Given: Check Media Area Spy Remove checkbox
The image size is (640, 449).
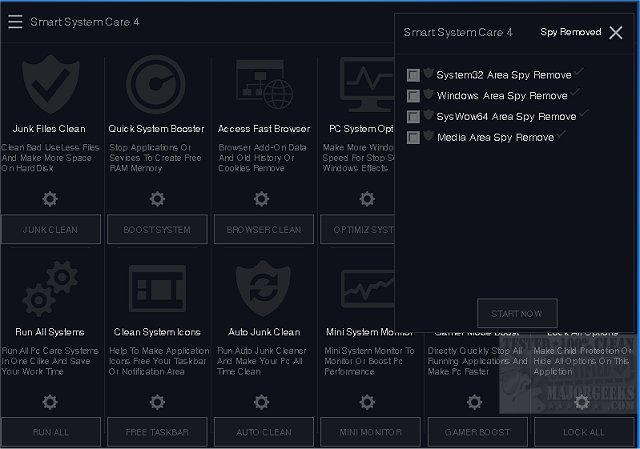Looking at the screenshot, I should point(413,138).
